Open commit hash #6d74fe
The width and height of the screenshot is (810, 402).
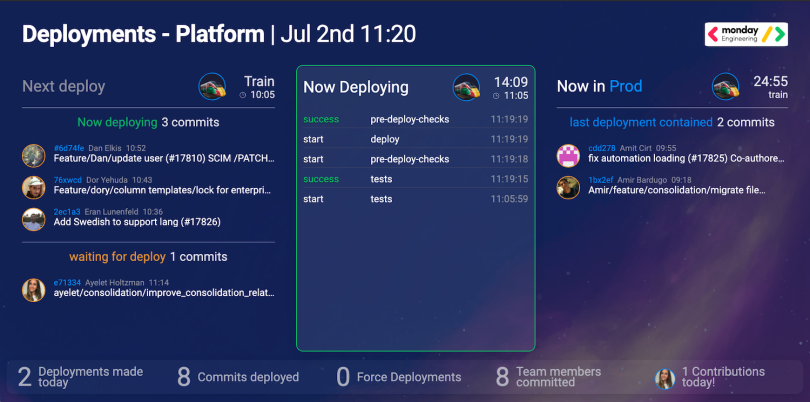coord(69,148)
